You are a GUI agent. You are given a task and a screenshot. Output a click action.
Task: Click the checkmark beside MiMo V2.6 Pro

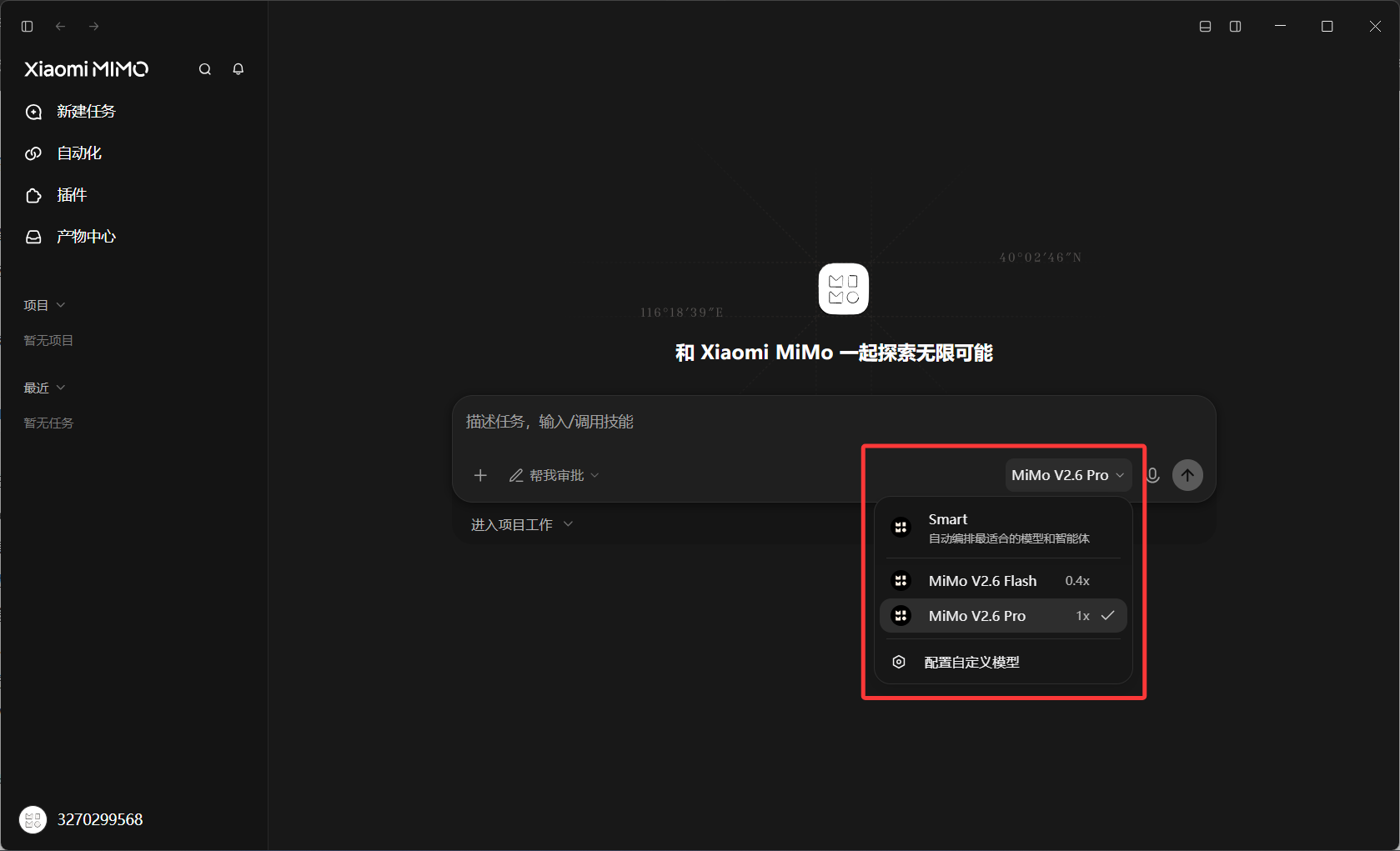coord(1108,616)
